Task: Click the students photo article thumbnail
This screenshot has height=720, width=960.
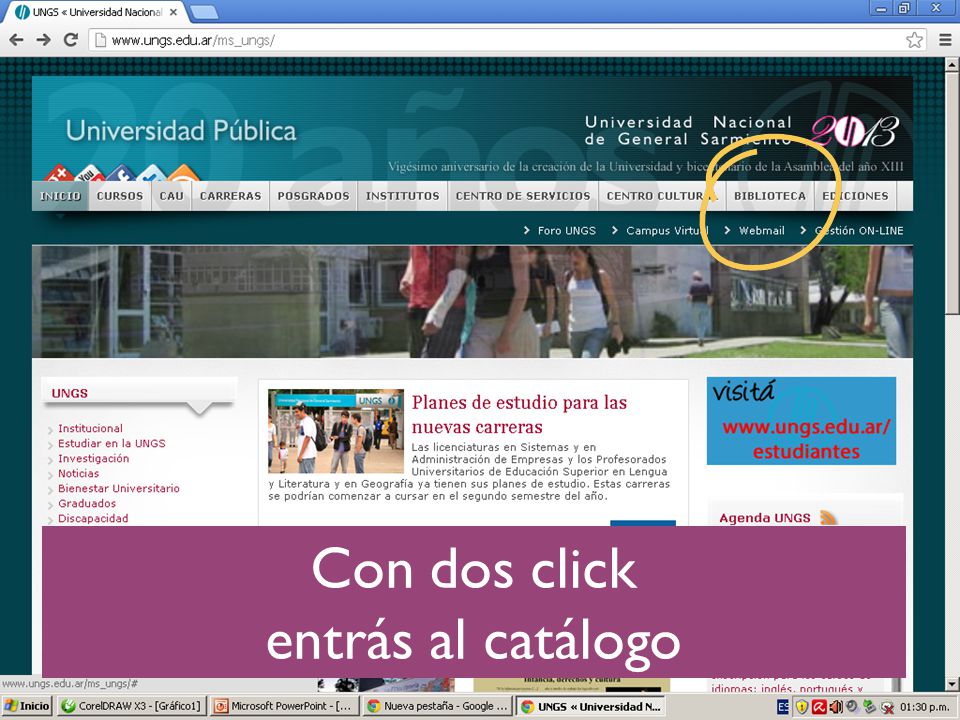Action: coord(336,431)
